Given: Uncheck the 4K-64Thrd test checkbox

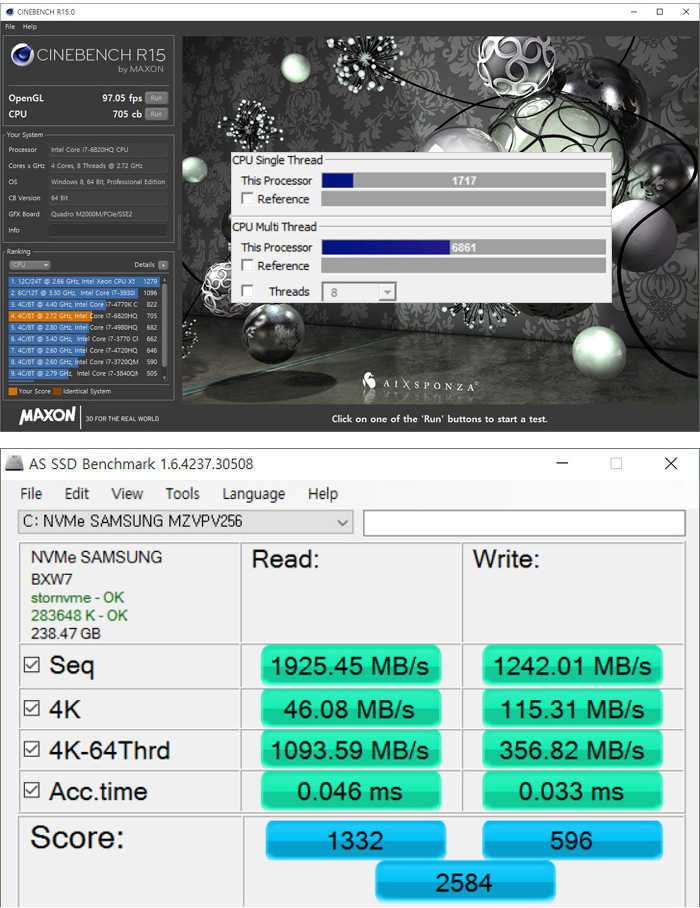Looking at the screenshot, I should pos(32,749).
